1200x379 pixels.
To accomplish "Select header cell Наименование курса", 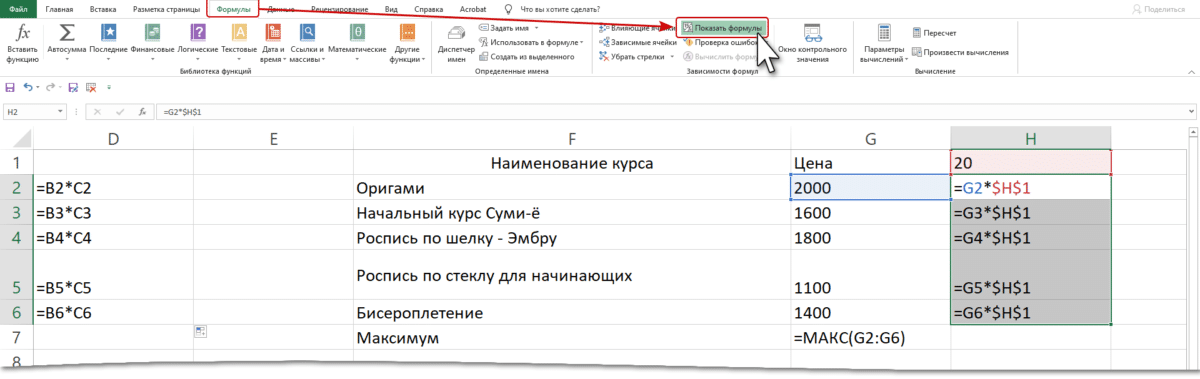I will click(x=571, y=162).
